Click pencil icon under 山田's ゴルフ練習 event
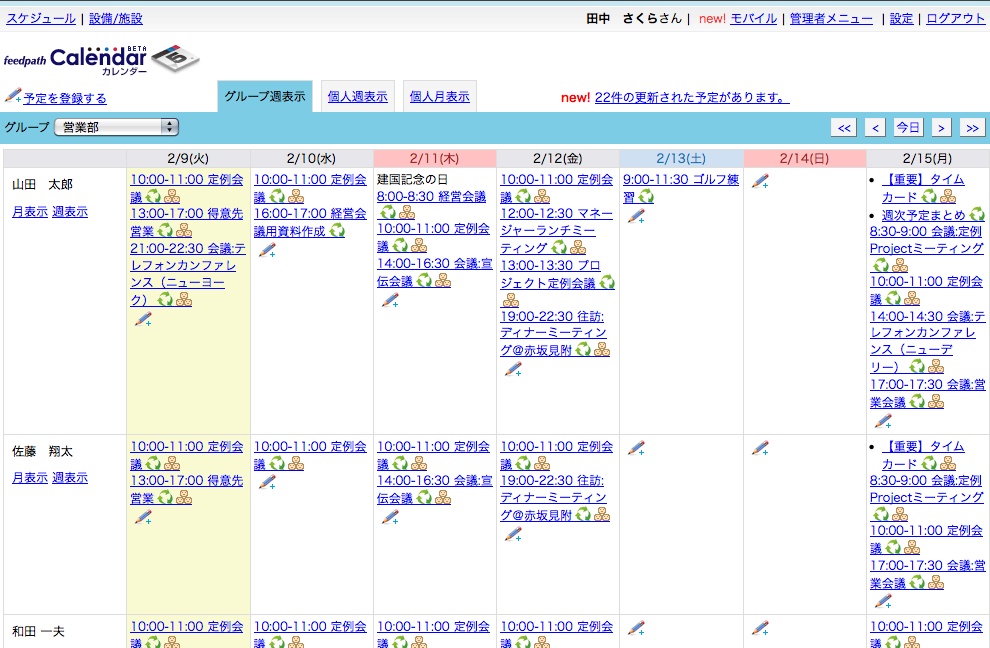 click(x=636, y=216)
